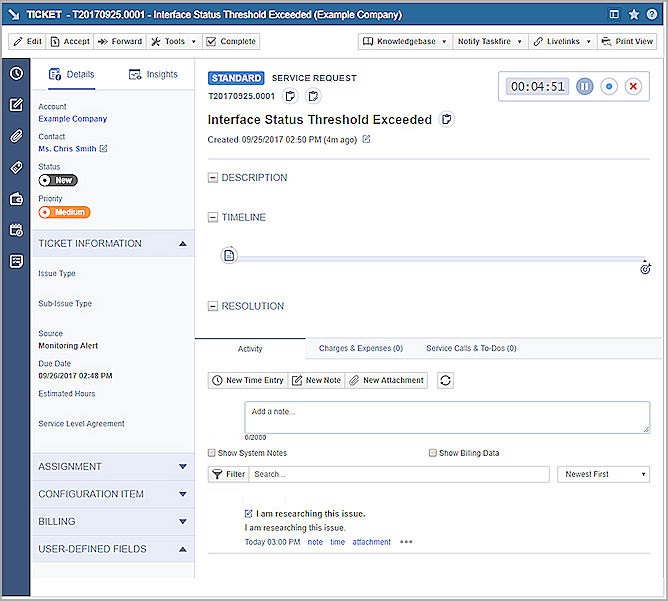Copy ticket title using icon beside heading

447,120
